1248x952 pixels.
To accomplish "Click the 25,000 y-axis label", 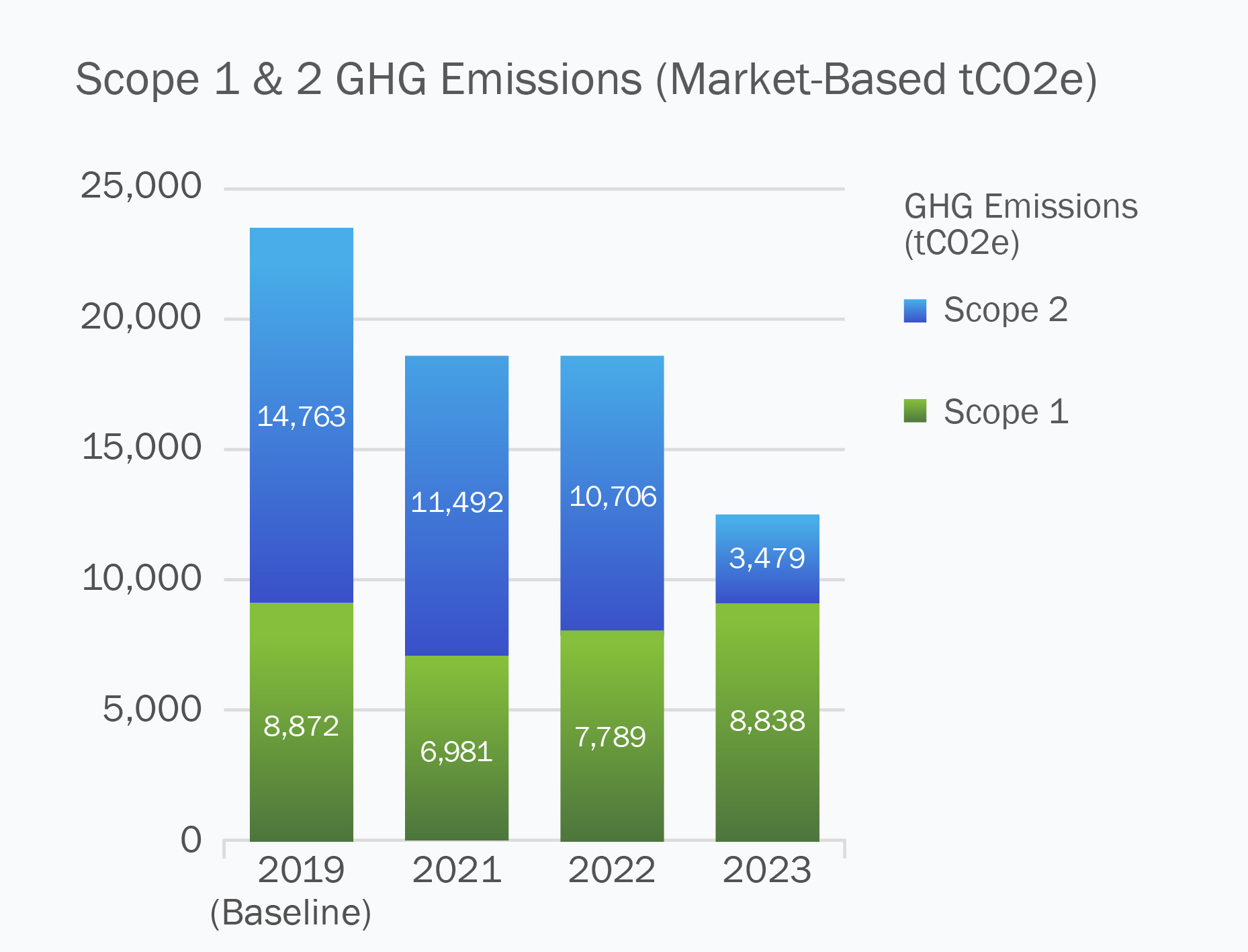I will 141,186.
